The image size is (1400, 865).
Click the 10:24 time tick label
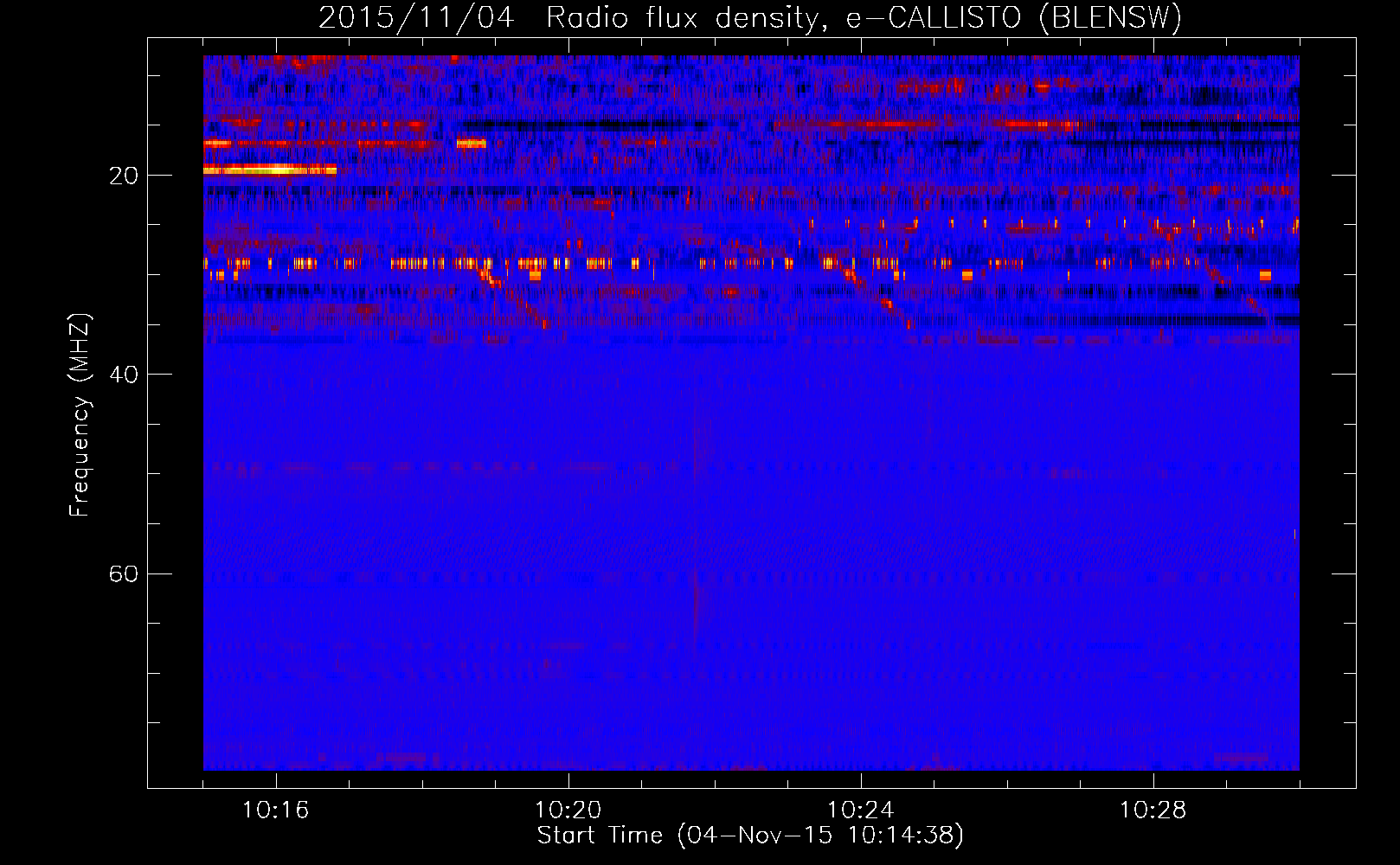point(861,811)
